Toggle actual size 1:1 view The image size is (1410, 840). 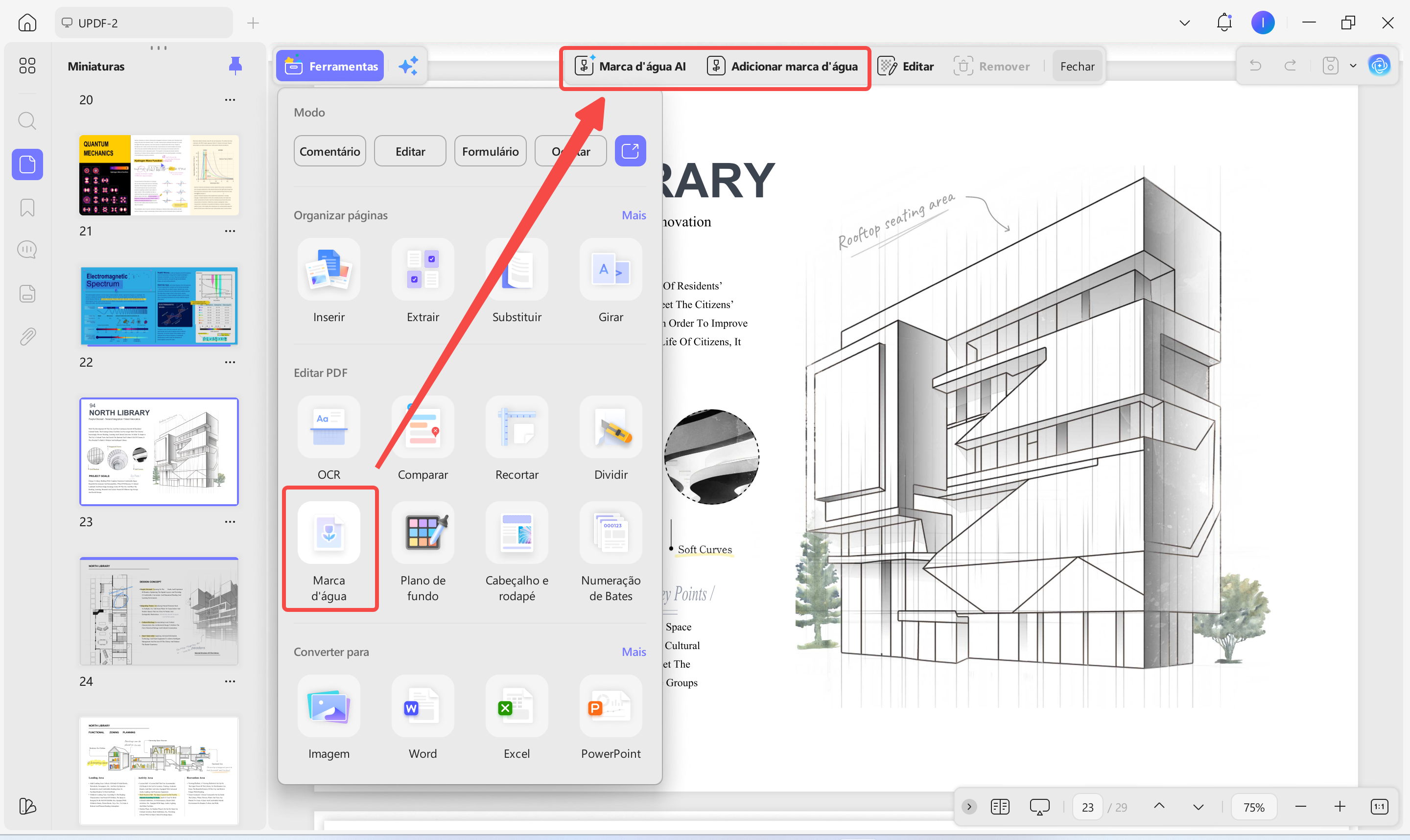[x=1380, y=807]
